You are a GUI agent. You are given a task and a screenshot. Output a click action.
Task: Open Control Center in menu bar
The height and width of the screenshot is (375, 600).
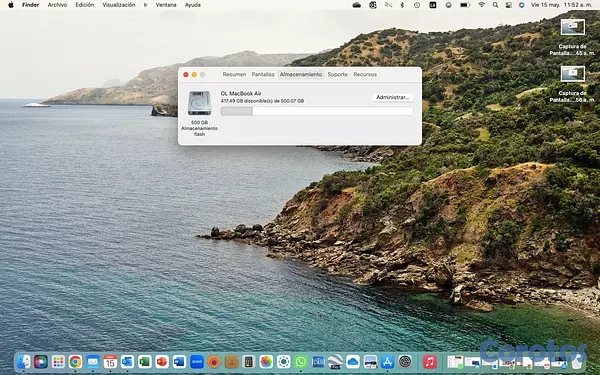click(x=509, y=5)
